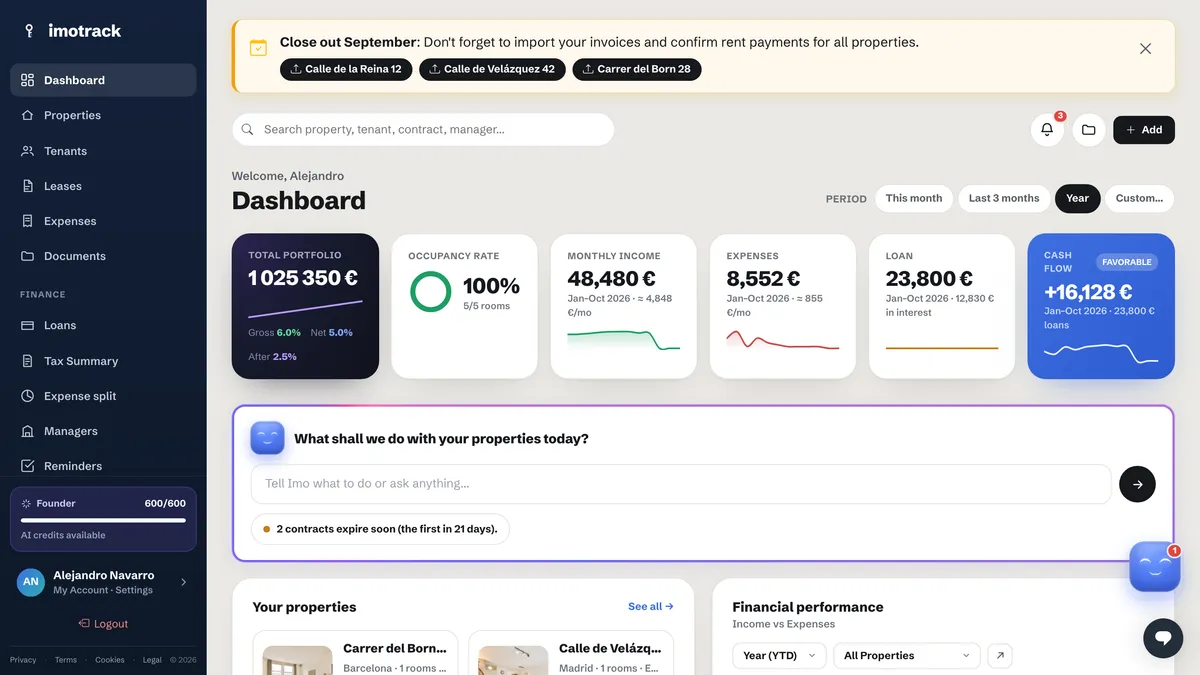Click the Tax Summary sidebar icon
This screenshot has width=1200, height=675.
click(27, 361)
